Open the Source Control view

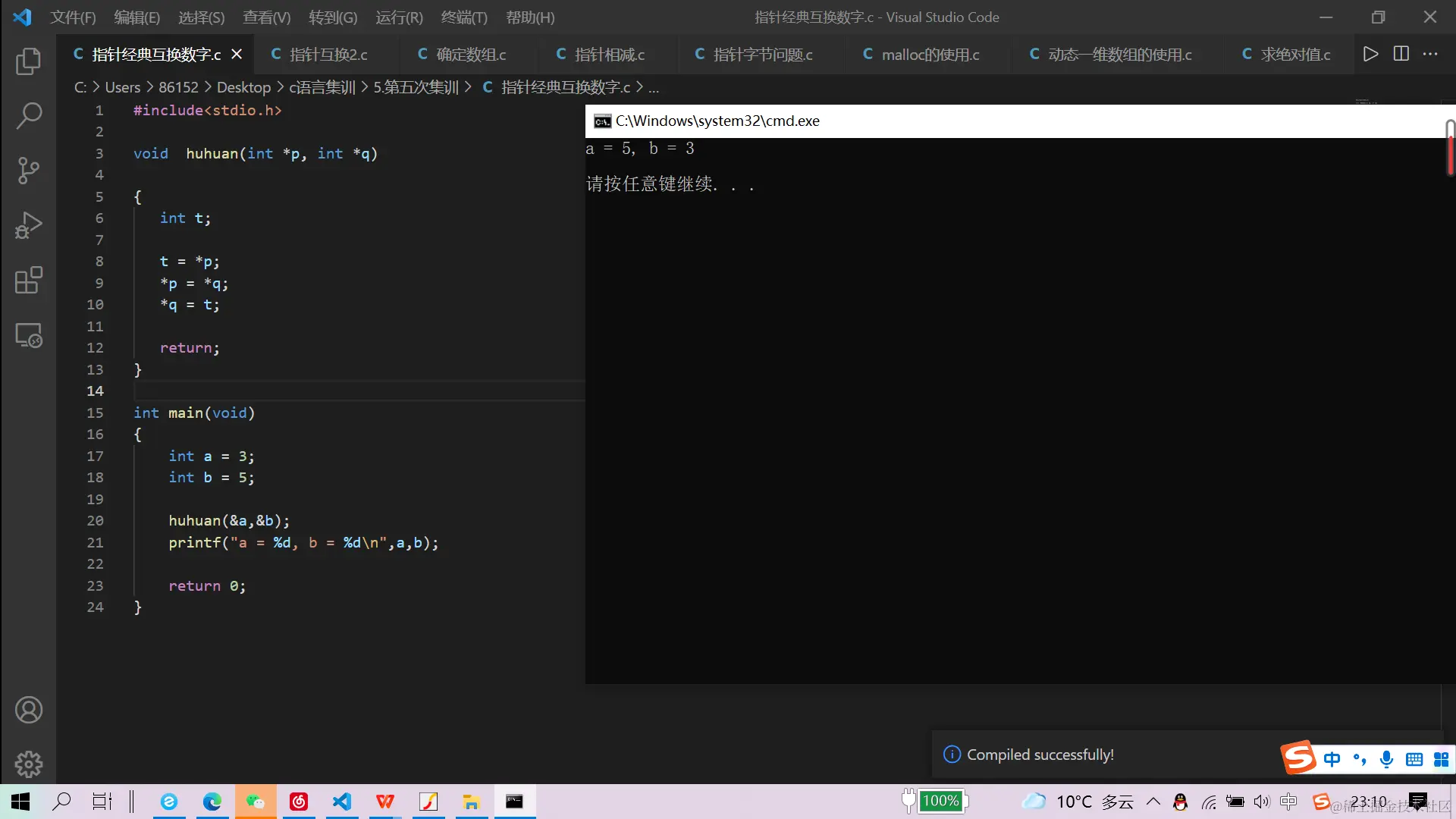tap(28, 170)
